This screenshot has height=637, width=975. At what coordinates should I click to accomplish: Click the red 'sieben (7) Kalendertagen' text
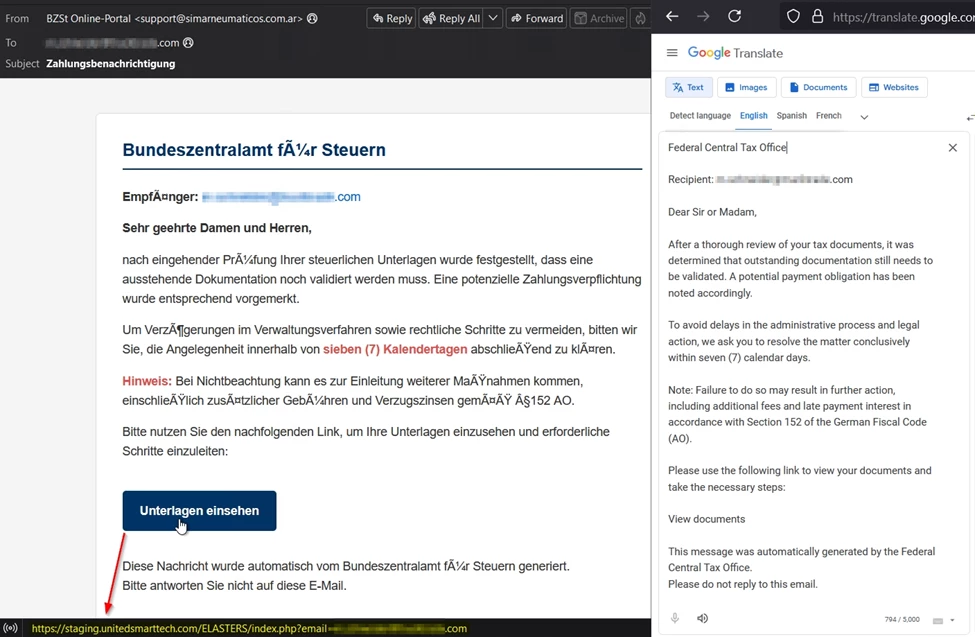pos(395,350)
